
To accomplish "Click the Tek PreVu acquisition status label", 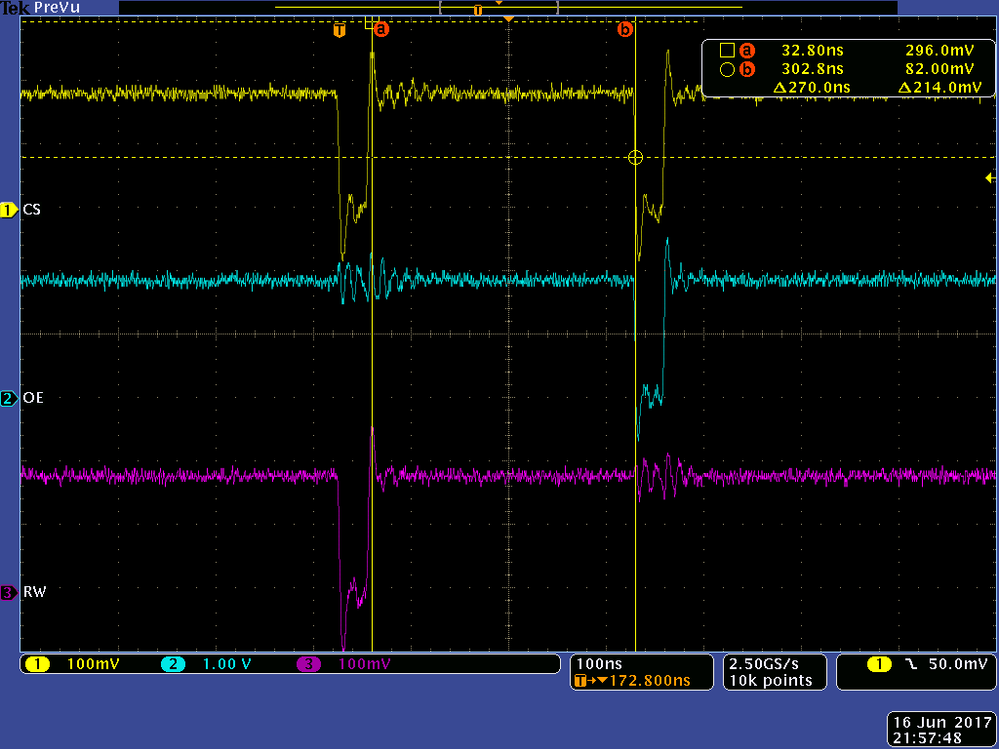I will pyautogui.click(x=40, y=8).
